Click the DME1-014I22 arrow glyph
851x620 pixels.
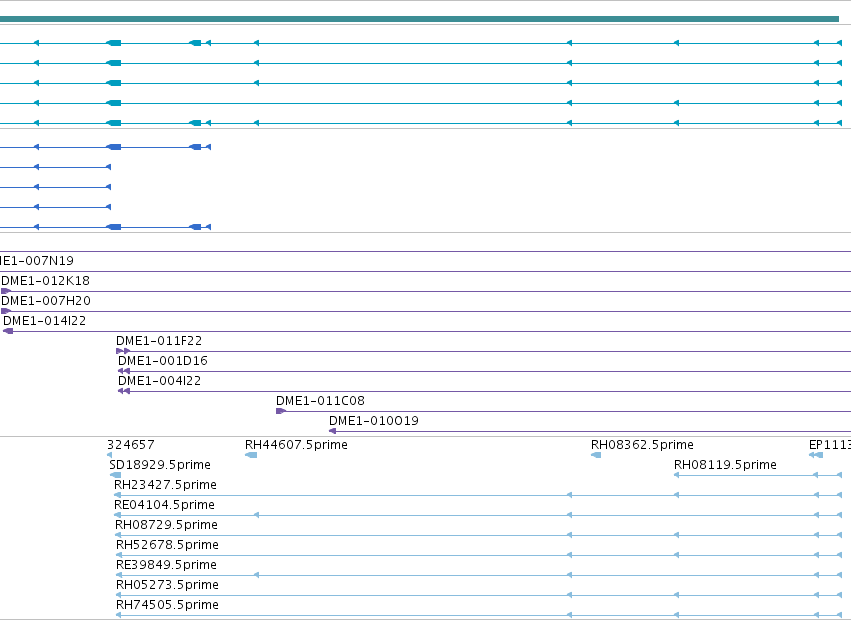pos(8,331)
